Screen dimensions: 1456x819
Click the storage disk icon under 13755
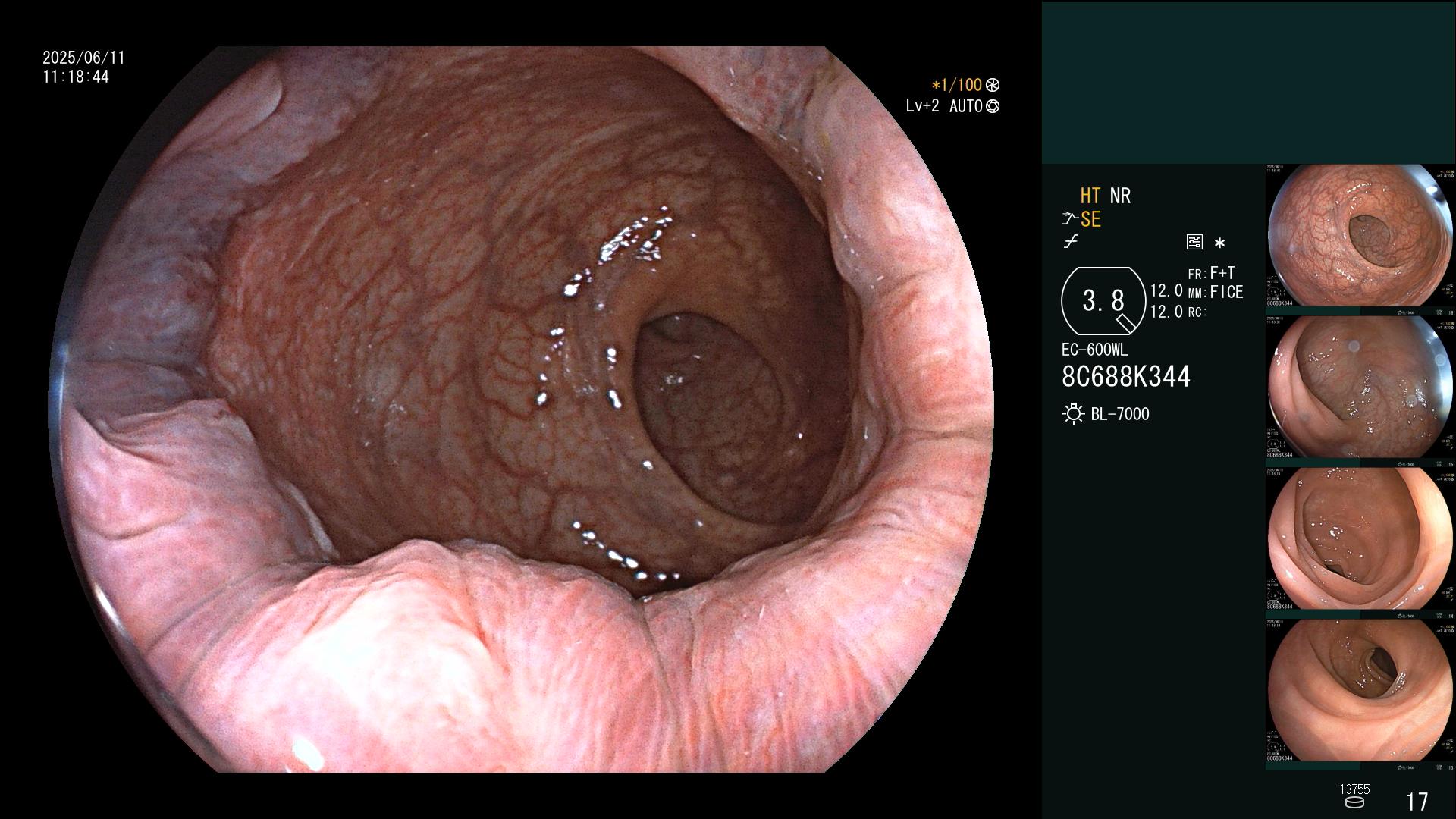1354,803
